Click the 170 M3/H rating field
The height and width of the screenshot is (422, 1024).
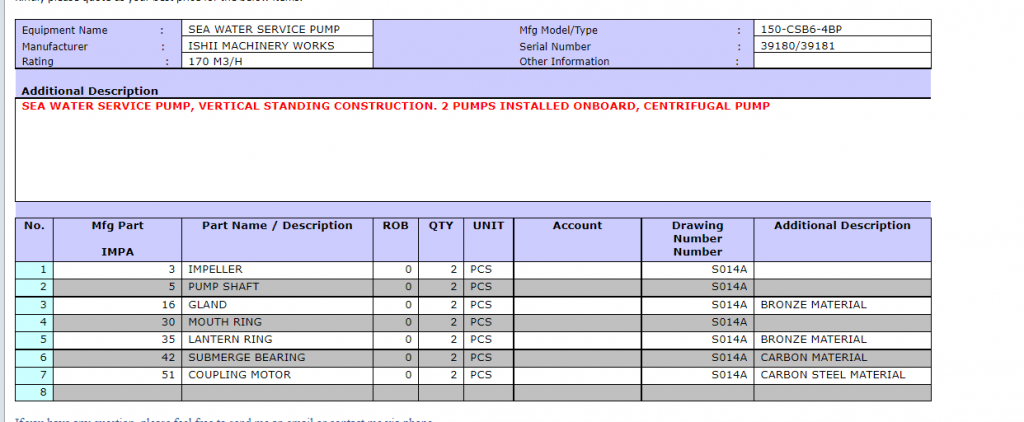click(x=276, y=62)
